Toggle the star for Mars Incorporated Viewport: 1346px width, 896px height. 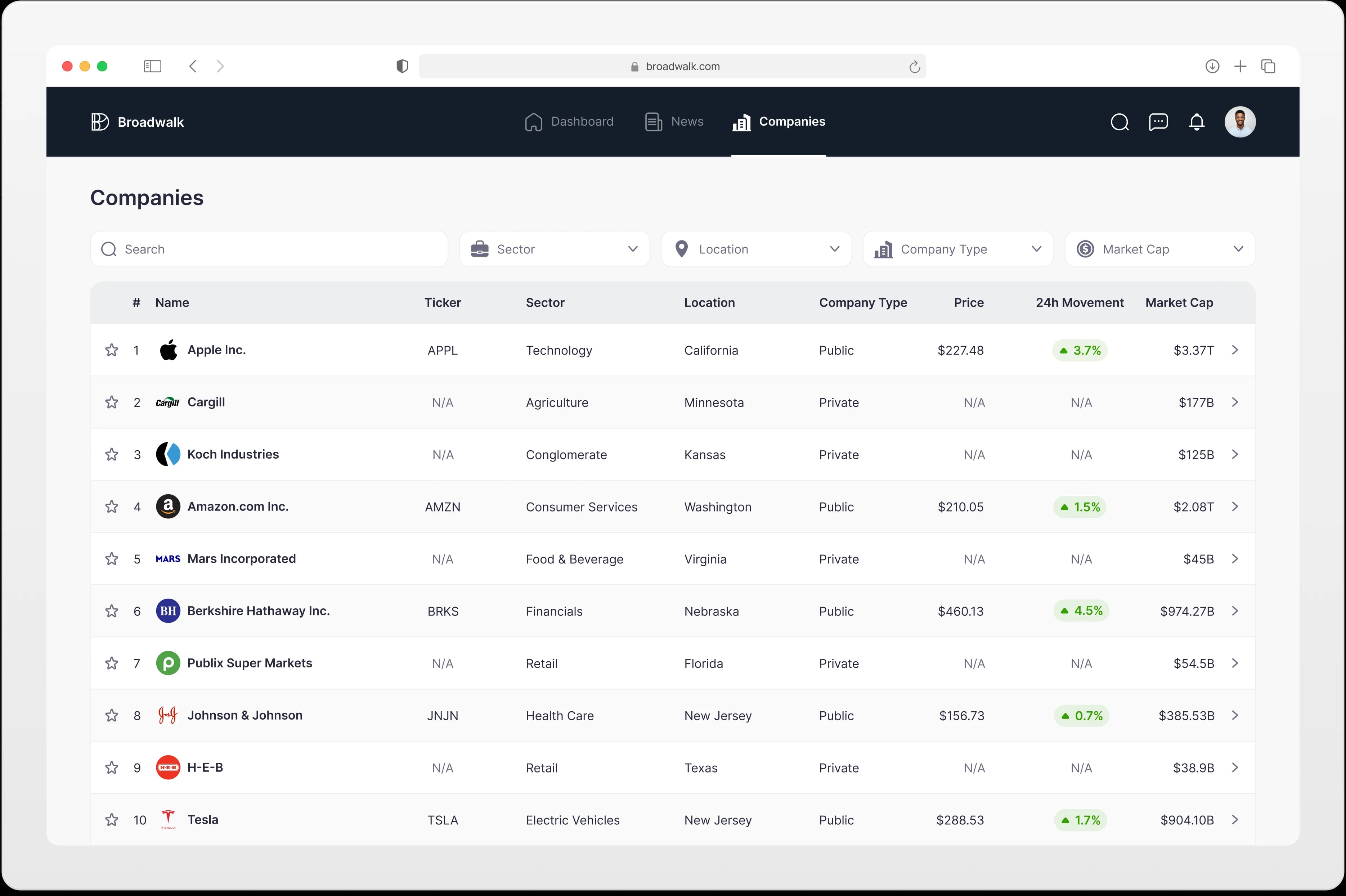[112, 559]
